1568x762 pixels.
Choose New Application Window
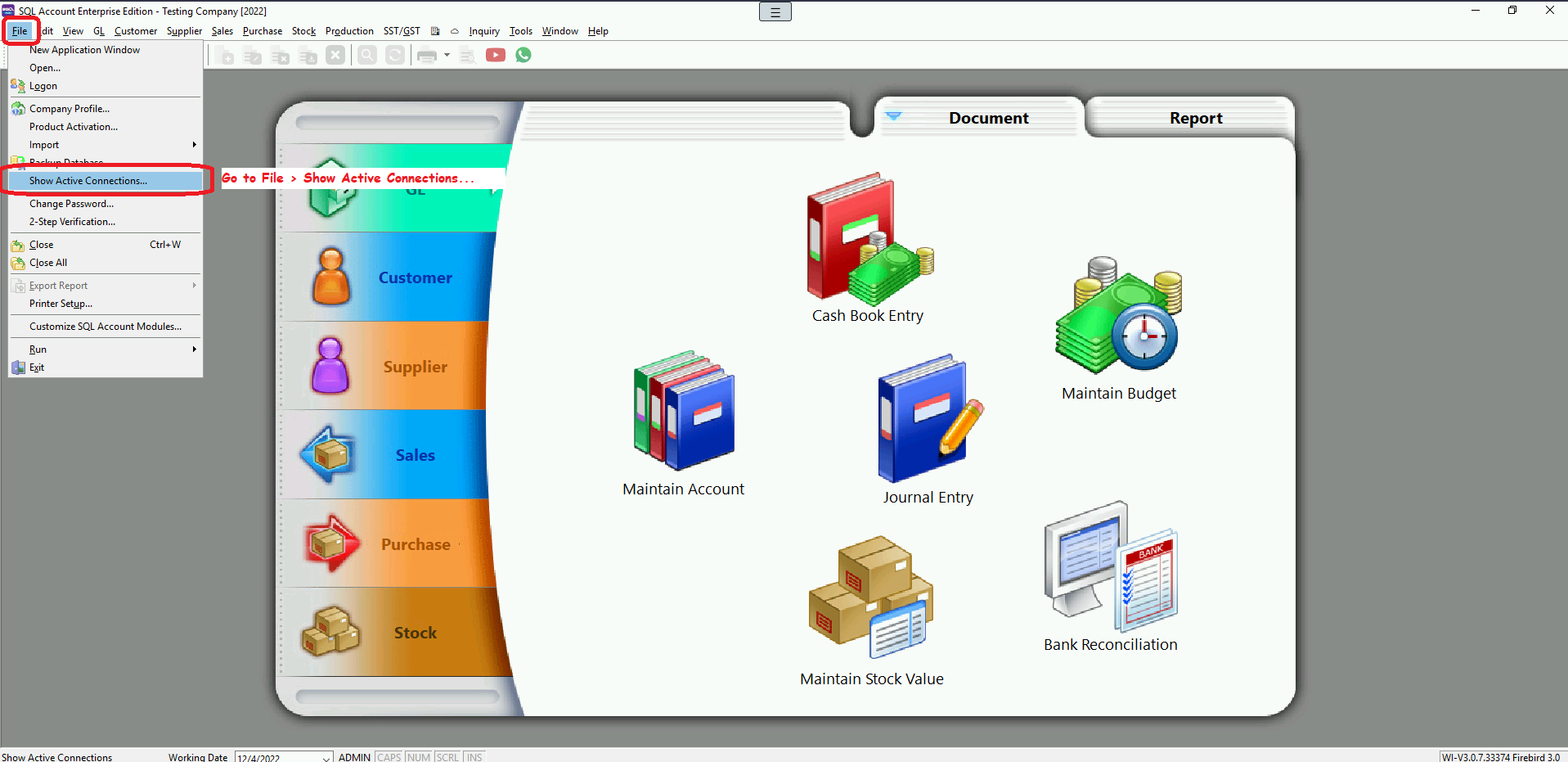[x=105, y=50]
